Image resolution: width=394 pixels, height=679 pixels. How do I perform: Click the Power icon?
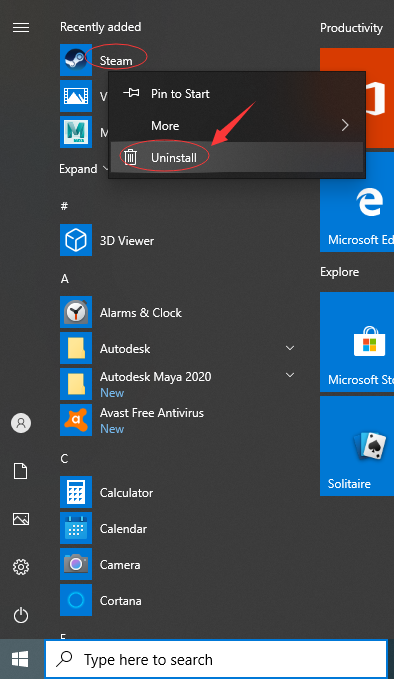(21, 615)
